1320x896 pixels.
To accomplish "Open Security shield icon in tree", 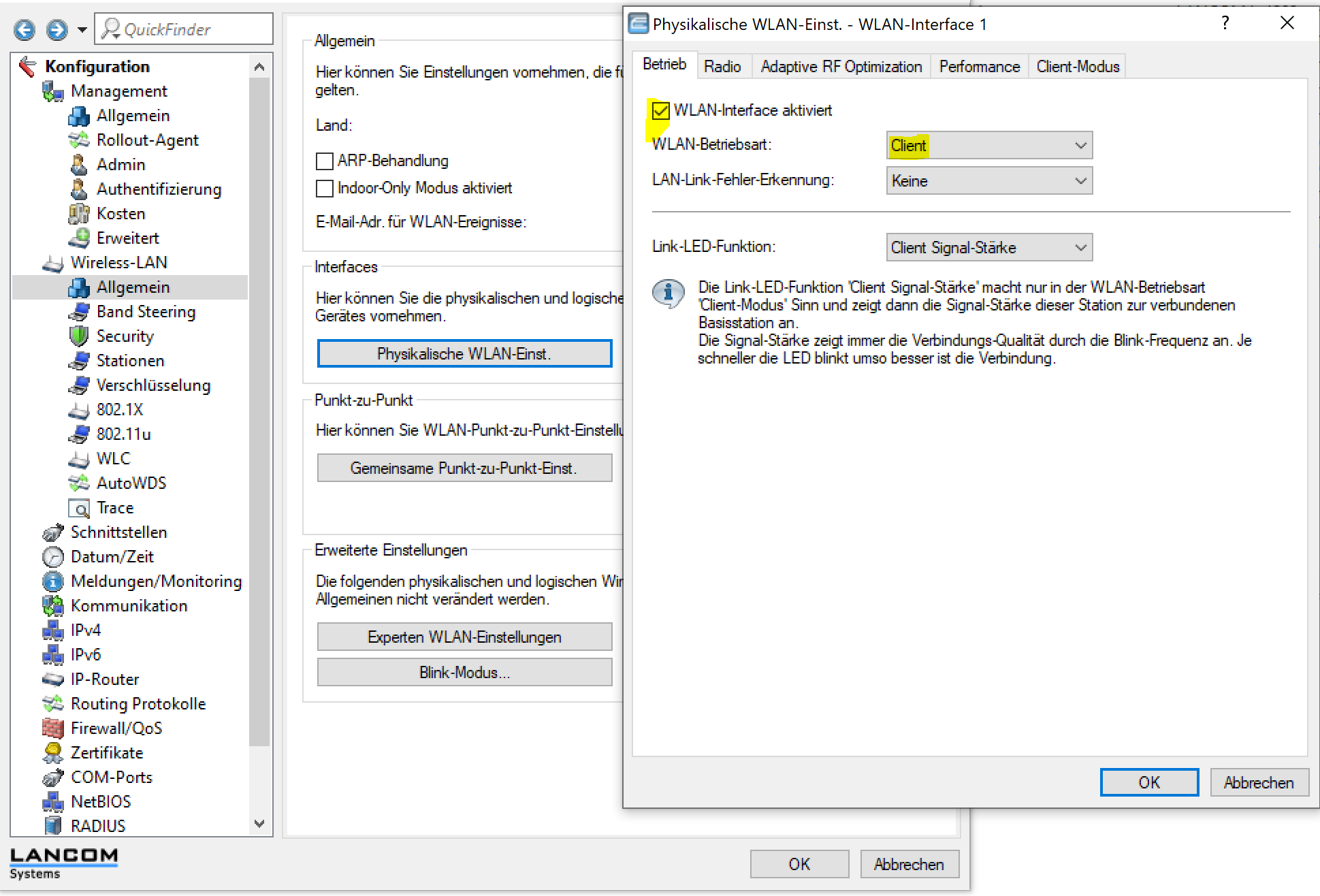I will pos(79,336).
